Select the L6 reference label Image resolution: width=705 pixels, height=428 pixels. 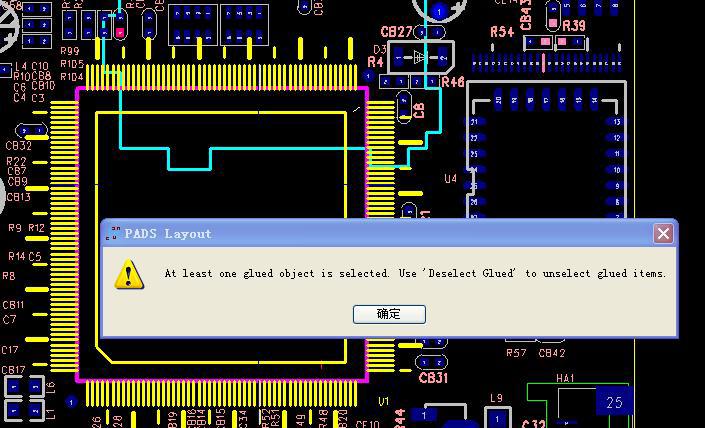click(50, 386)
